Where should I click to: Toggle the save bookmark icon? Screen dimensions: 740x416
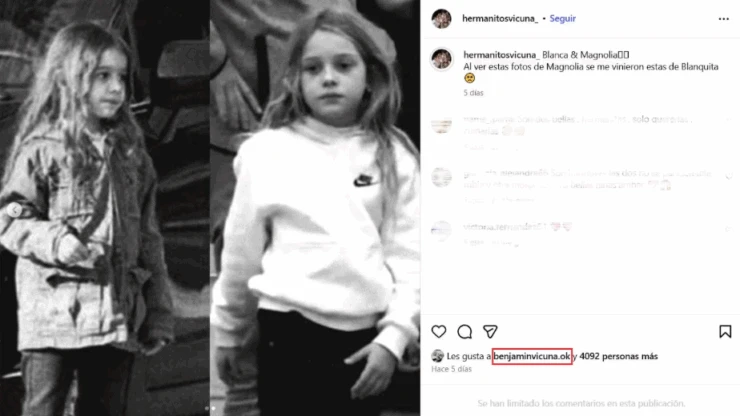pos(725,332)
